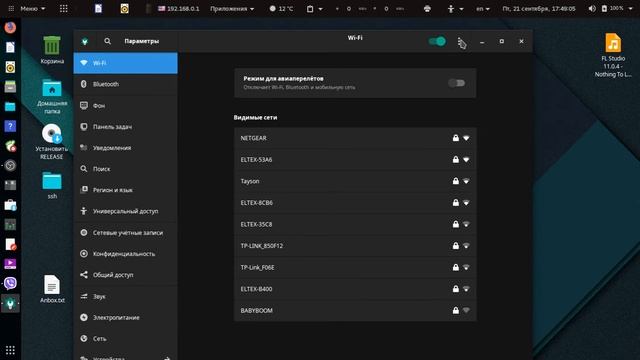Open Конфиденциальность settings
This screenshot has width=640, height=360.
[126, 254]
